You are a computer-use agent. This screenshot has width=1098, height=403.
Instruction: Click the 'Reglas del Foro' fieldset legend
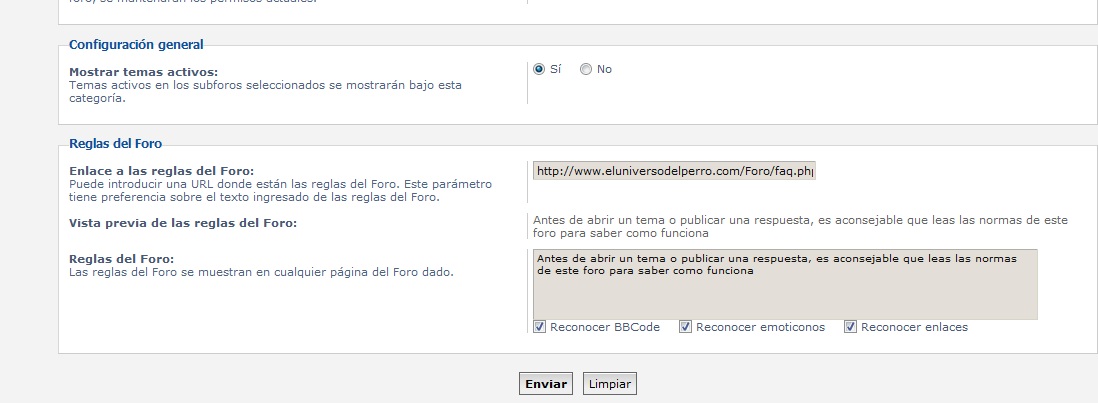coord(115,144)
